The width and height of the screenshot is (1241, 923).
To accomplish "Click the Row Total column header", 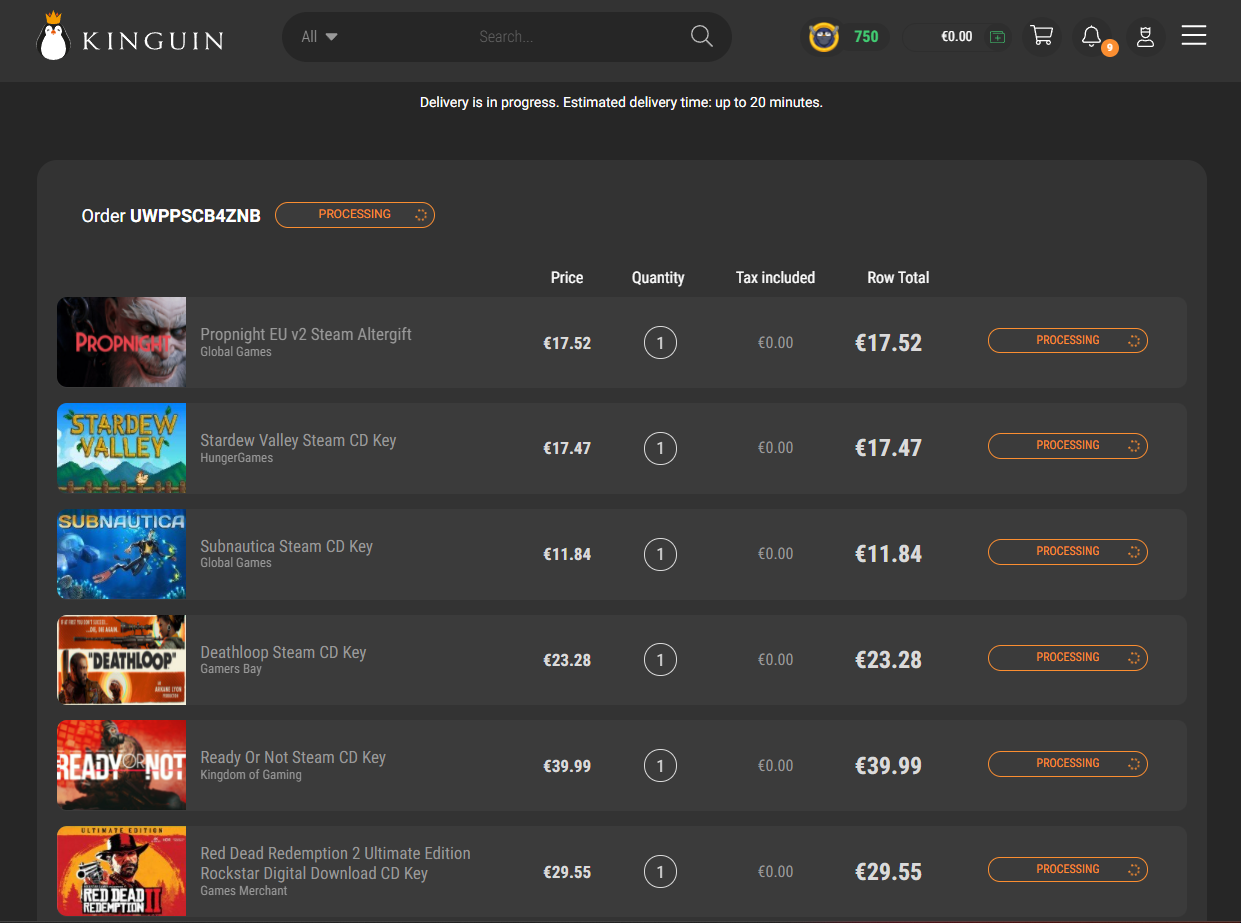I will tap(898, 278).
